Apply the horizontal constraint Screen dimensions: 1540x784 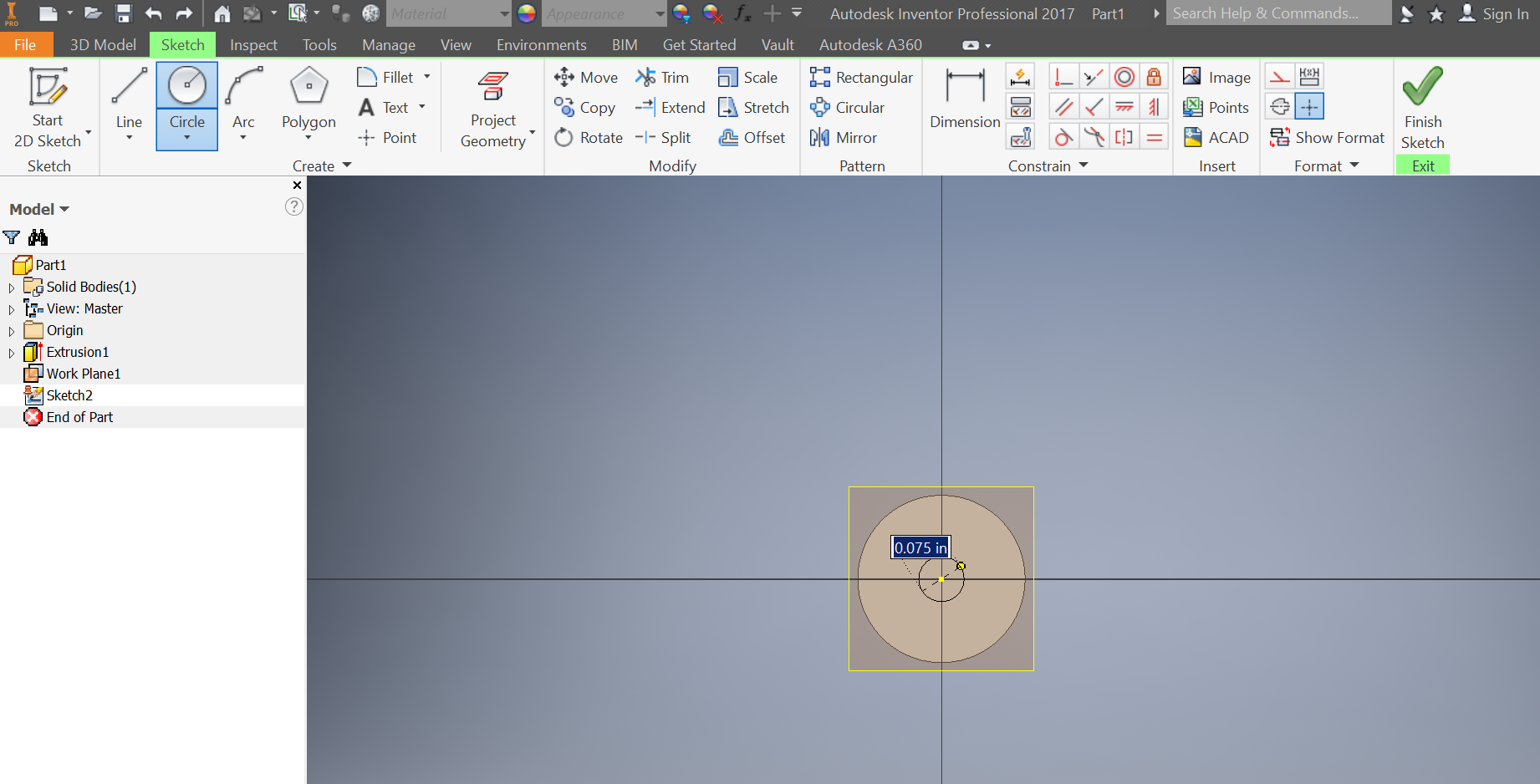[1124, 107]
